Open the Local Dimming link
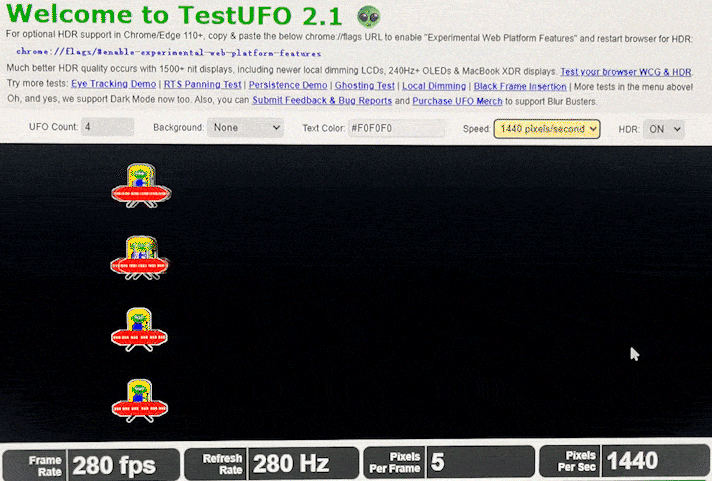Image resolution: width=712 pixels, height=481 pixels. (x=434, y=86)
